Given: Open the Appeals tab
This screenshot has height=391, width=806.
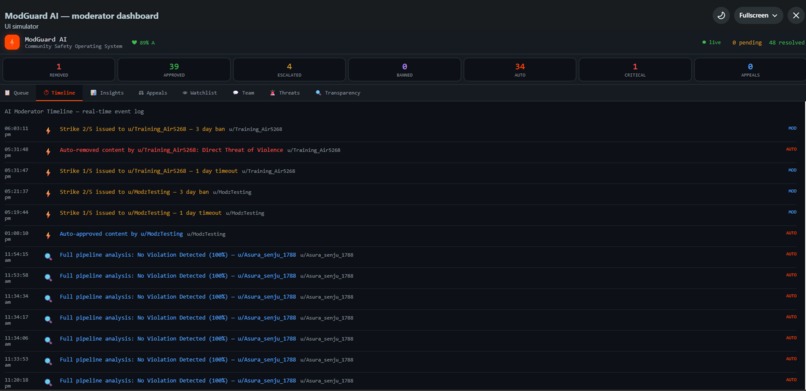Looking at the screenshot, I should tap(153, 93).
